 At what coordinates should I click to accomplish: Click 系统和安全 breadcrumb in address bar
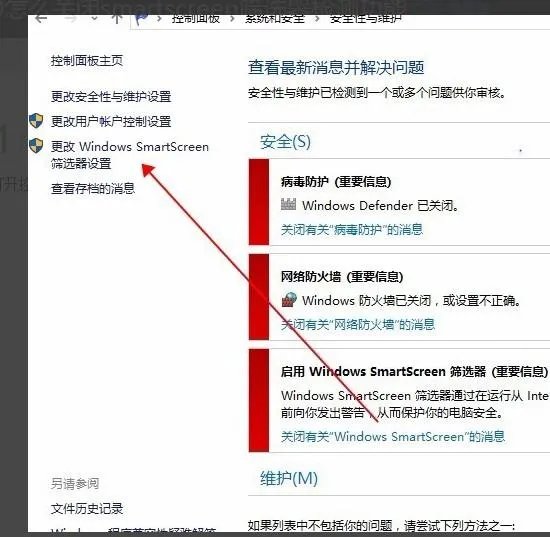pos(275,19)
